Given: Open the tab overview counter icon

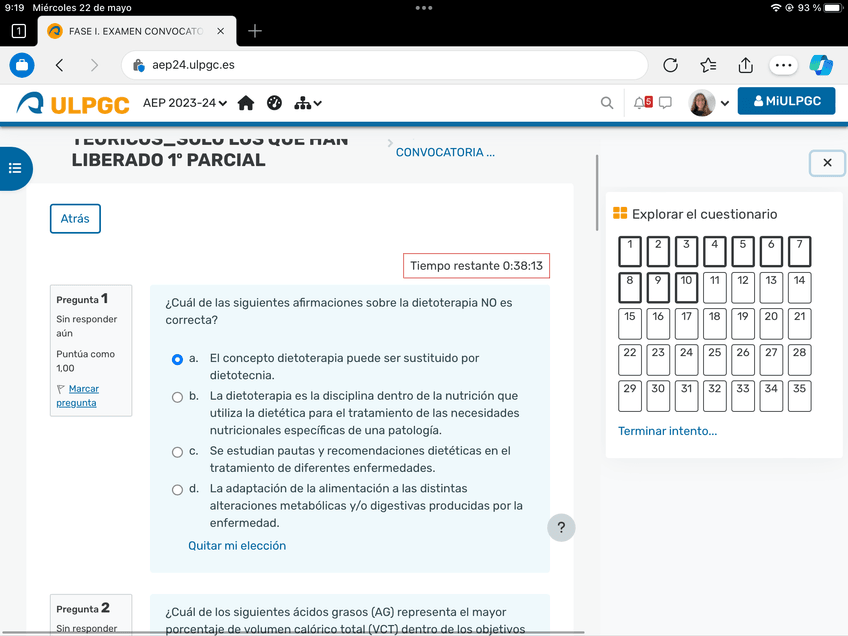Looking at the screenshot, I should (18, 31).
